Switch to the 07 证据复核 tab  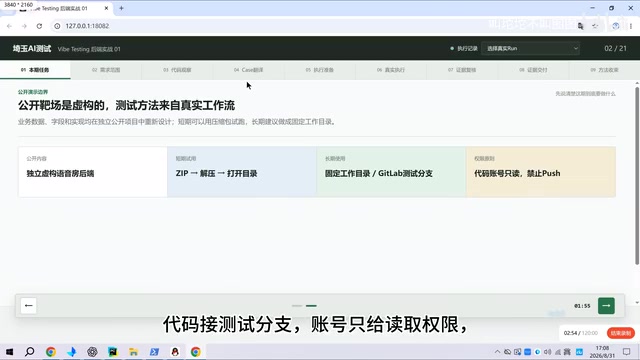tap(462, 70)
